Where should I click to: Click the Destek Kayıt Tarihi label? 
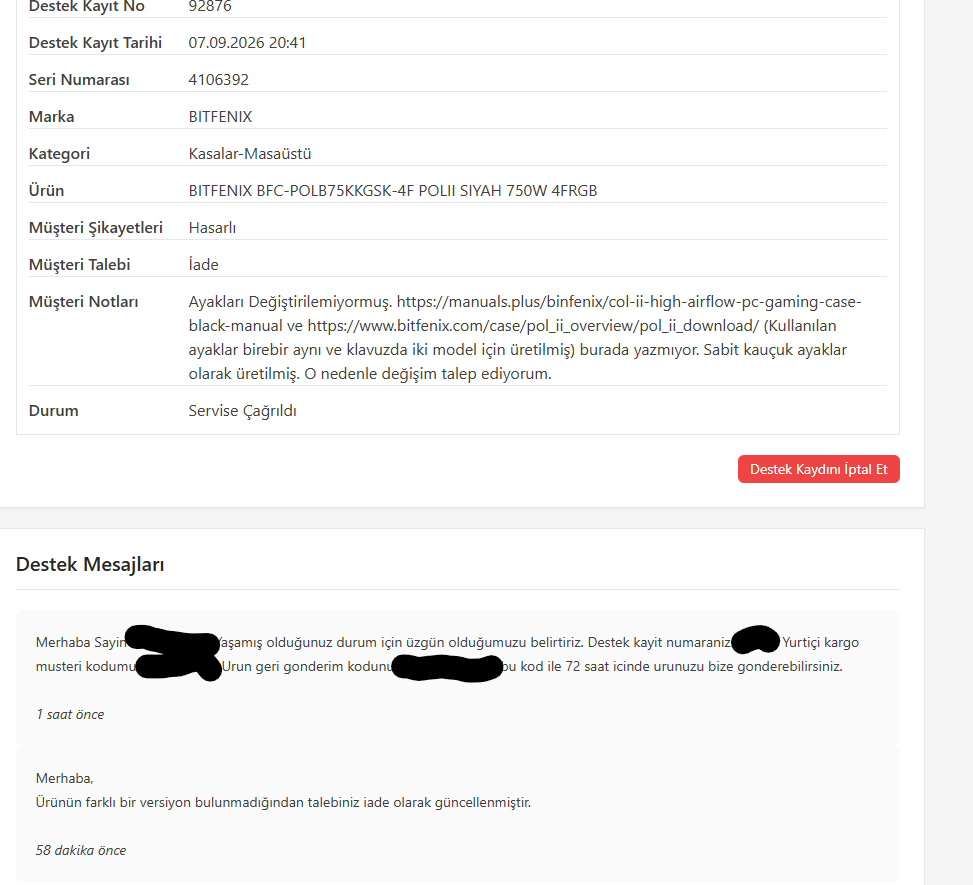[x=95, y=43]
